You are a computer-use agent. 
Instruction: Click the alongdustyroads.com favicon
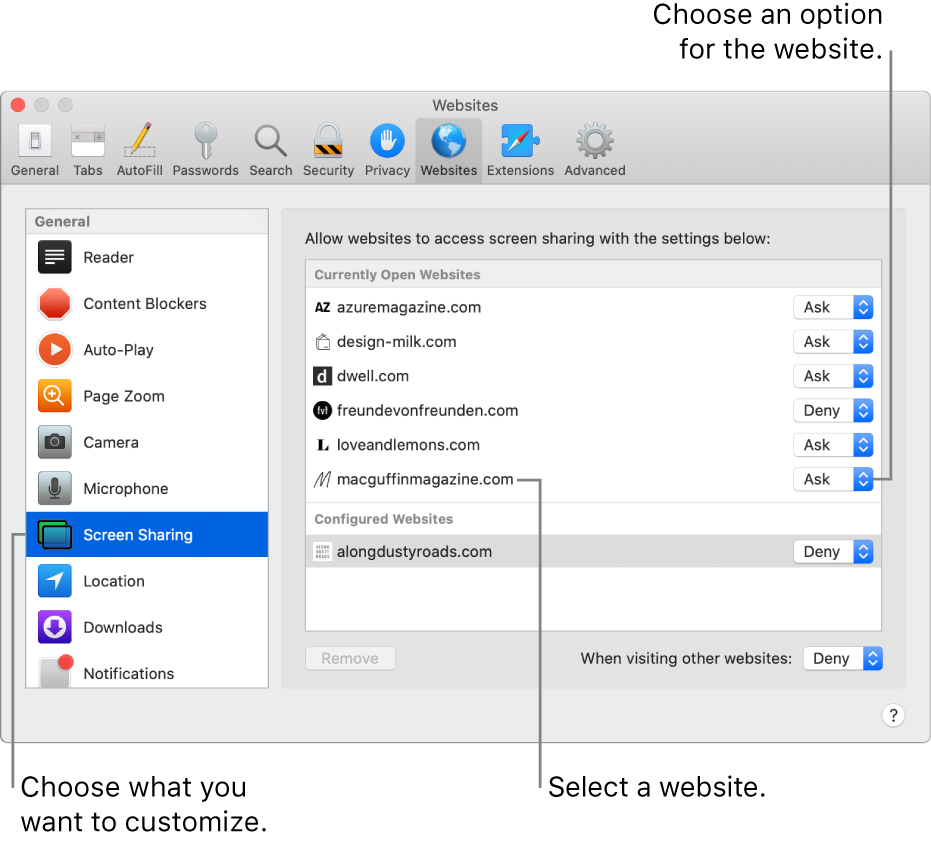pos(322,552)
